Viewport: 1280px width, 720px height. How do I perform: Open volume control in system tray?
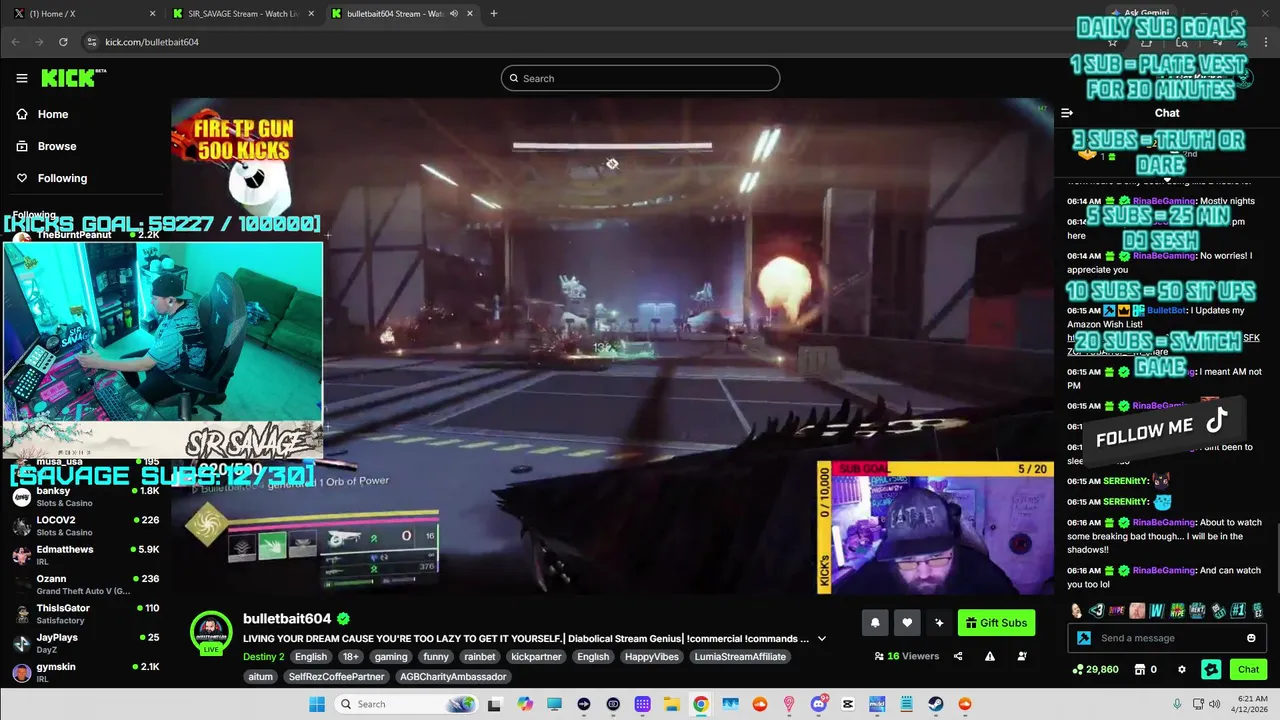(1215, 704)
